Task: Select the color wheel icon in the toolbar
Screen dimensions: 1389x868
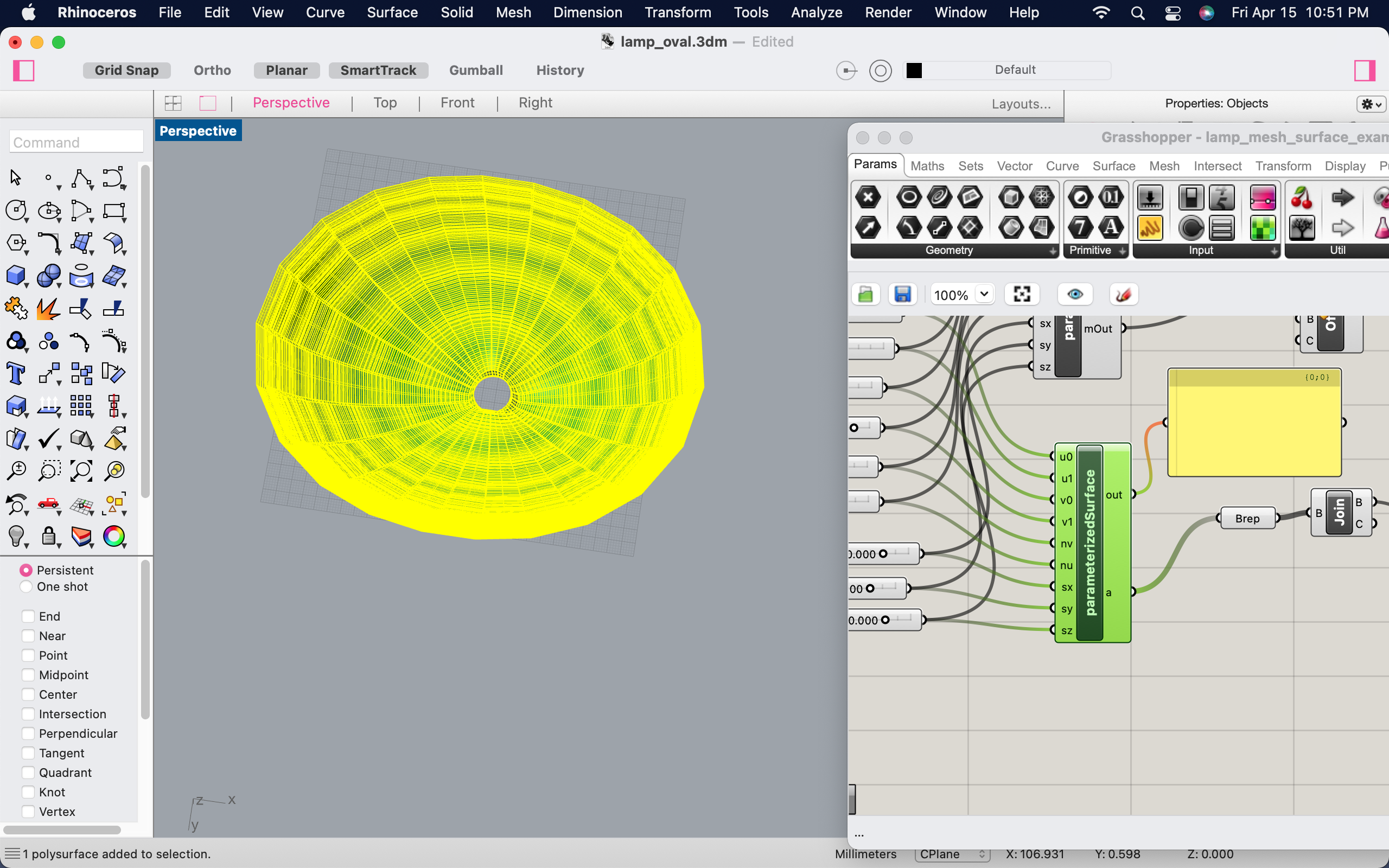Action: (113, 536)
